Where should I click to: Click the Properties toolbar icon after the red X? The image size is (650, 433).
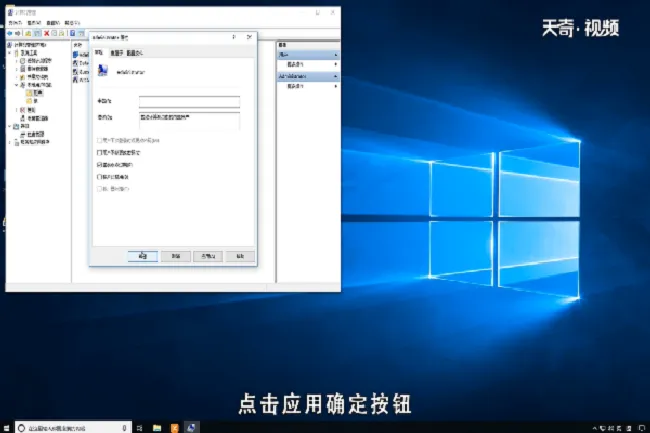[x=54, y=33]
